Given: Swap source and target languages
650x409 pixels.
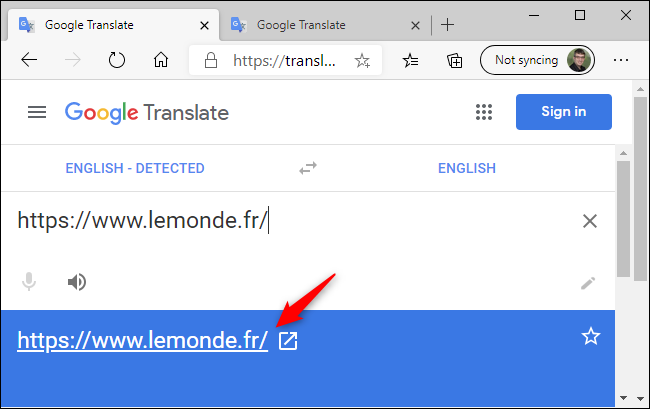Looking at the screenshot, I should 308,168.
